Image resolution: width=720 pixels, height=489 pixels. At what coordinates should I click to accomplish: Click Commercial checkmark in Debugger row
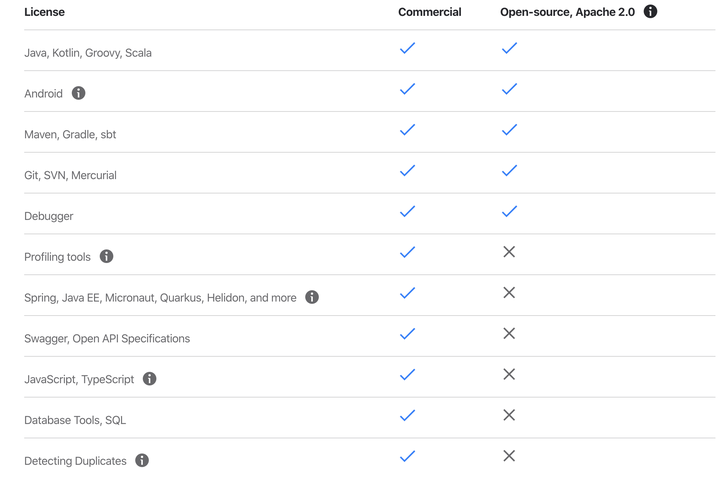click(407, 211)
